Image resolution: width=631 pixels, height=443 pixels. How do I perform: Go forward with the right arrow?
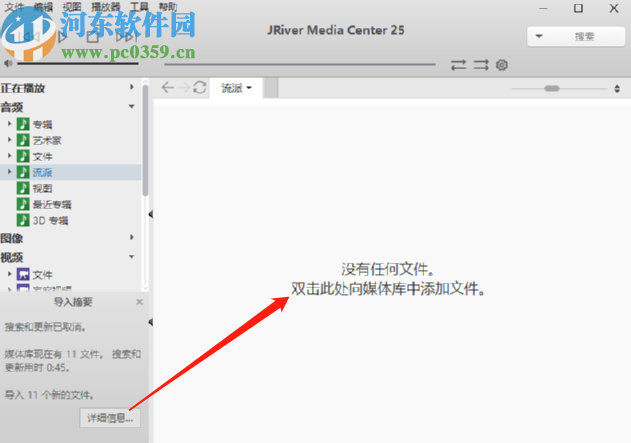(x=184, y=87)
